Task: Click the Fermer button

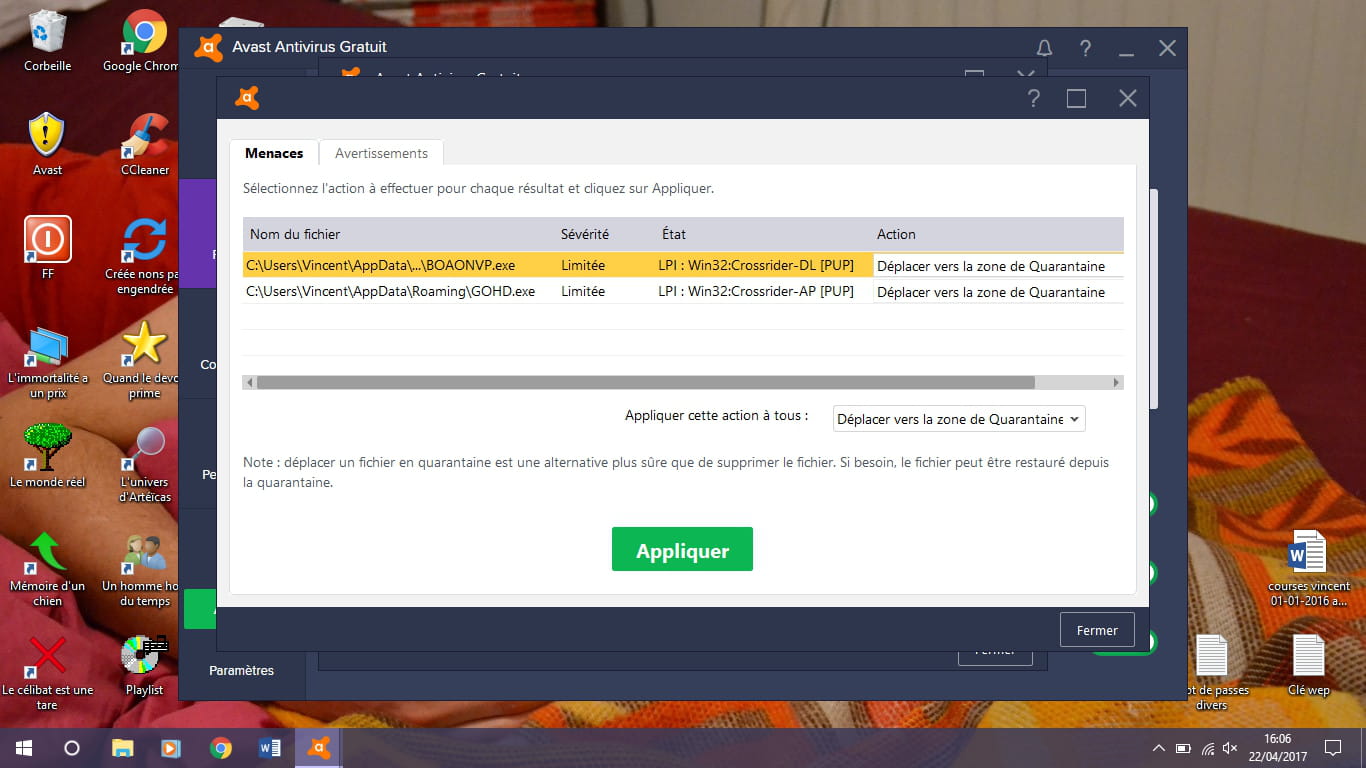Action: coord(1097,630)
